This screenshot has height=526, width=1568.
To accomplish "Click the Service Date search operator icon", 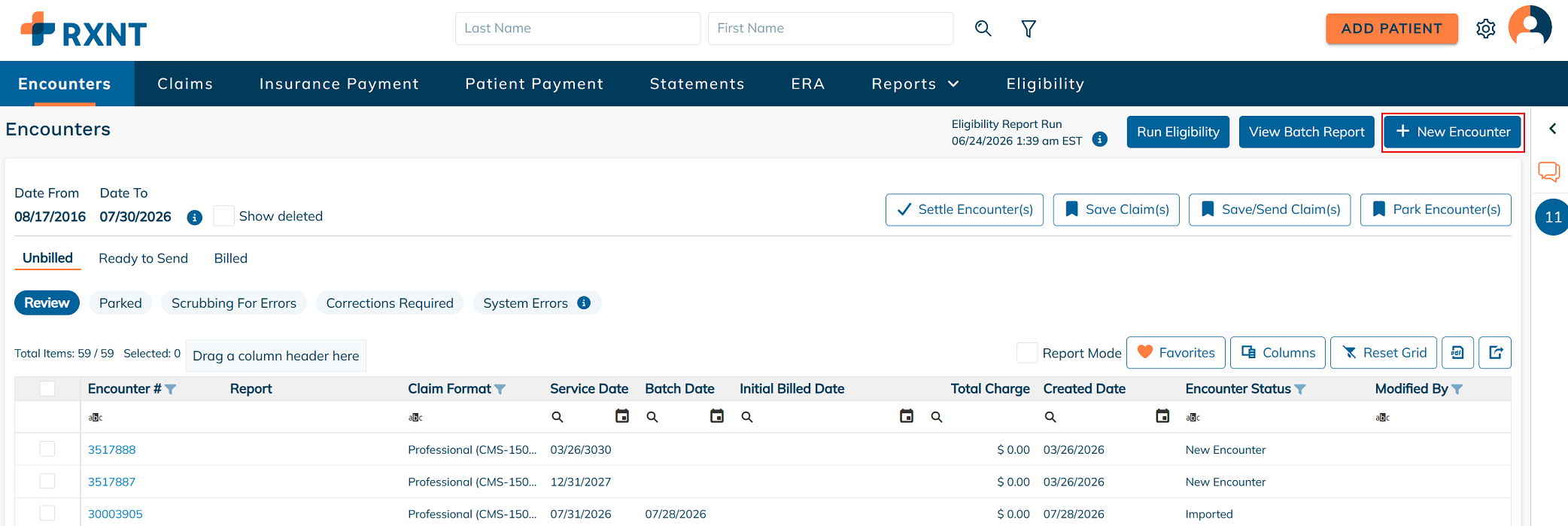I will click(558, 417).
